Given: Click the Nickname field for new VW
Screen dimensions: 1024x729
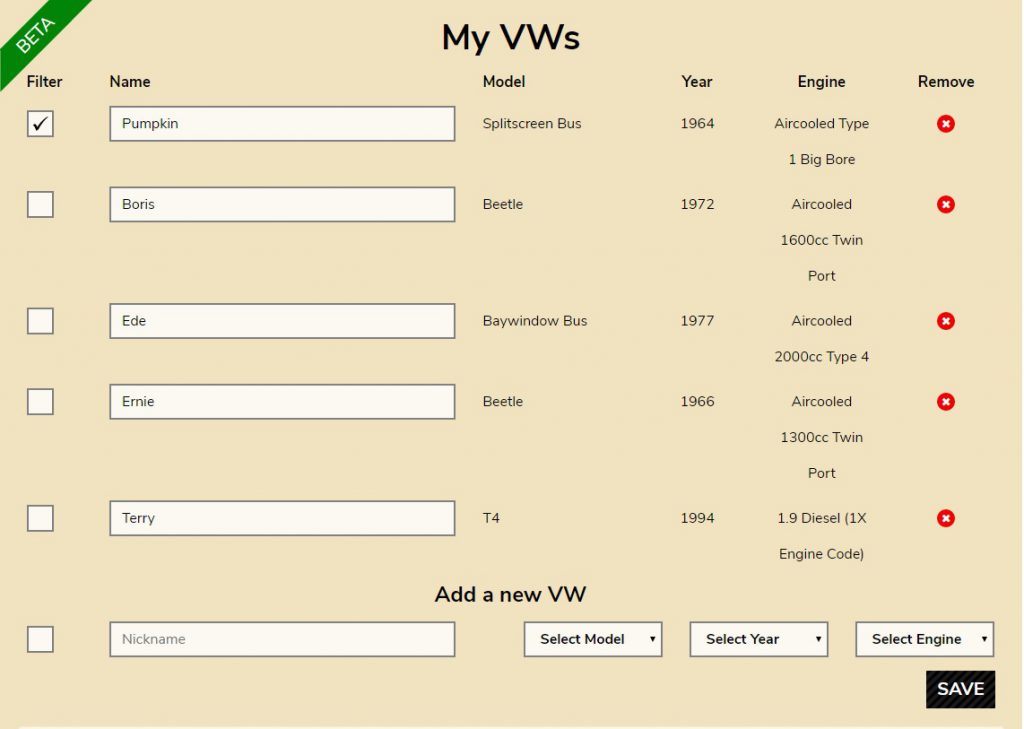Looking at the screenshot, I should click(x=282, y=639).
